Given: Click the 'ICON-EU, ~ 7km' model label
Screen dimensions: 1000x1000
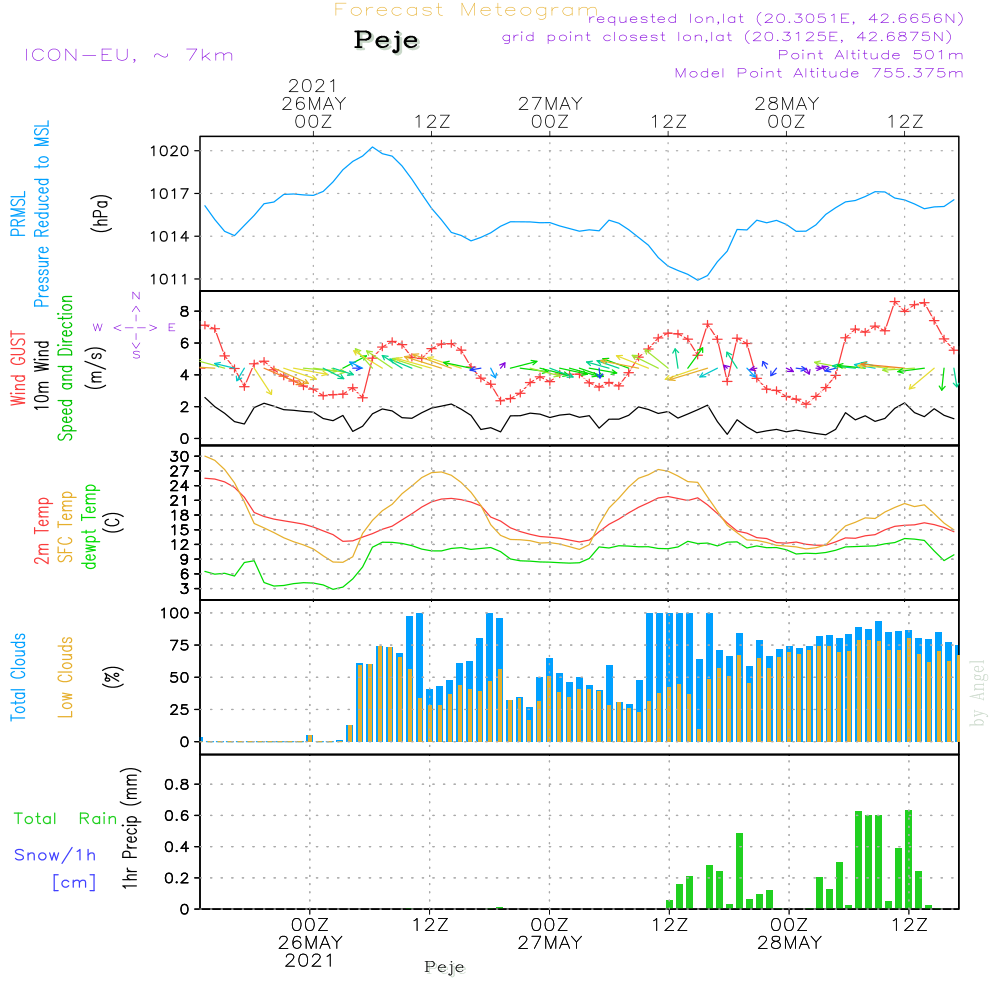Looking at the screenshot, I should click(129, 55).
